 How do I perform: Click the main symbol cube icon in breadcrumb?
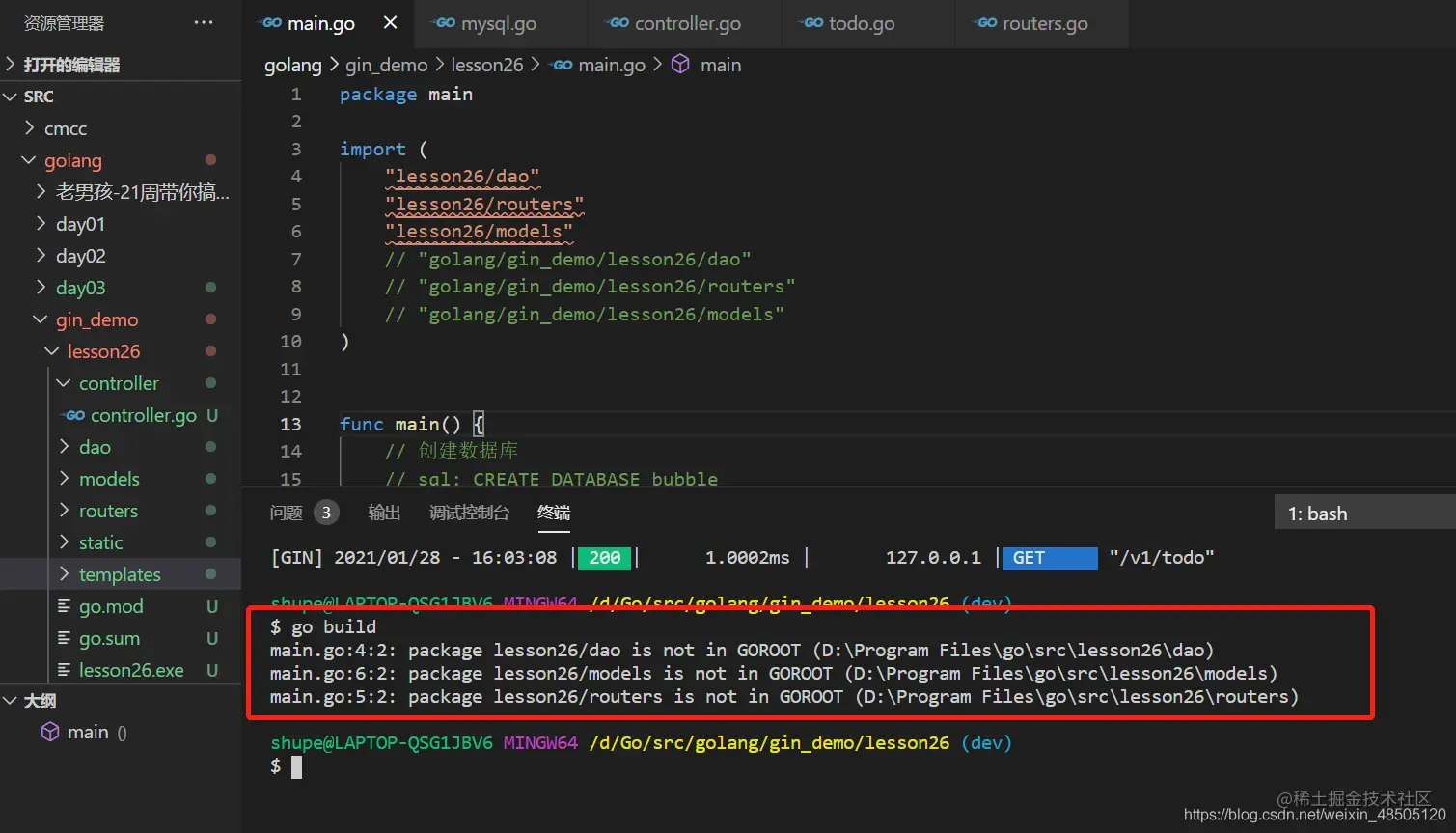pyautogui.click(x=680, y=64)
